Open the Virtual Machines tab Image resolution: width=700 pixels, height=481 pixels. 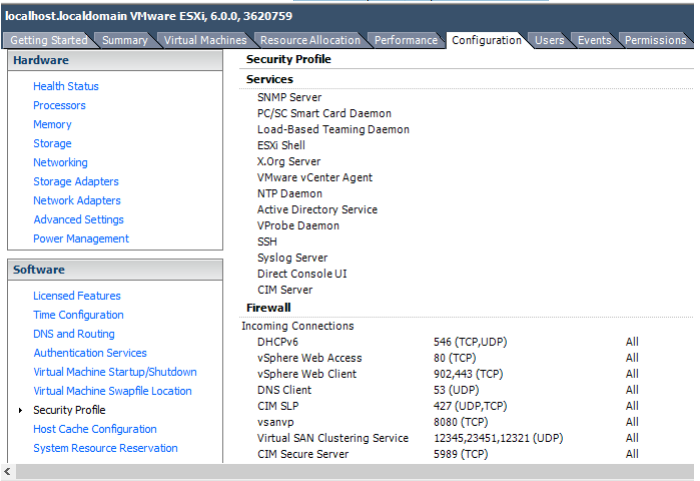point(205,40)
